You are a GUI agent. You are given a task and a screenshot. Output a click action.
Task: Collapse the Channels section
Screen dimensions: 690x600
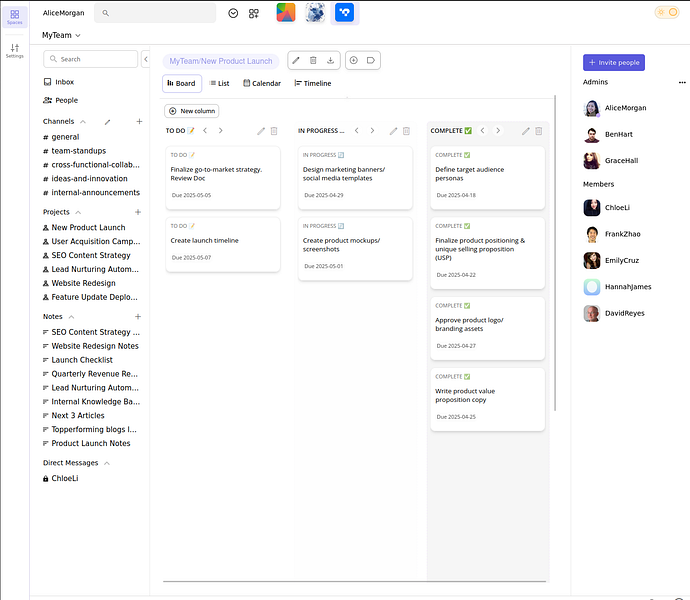pos(83,121)
